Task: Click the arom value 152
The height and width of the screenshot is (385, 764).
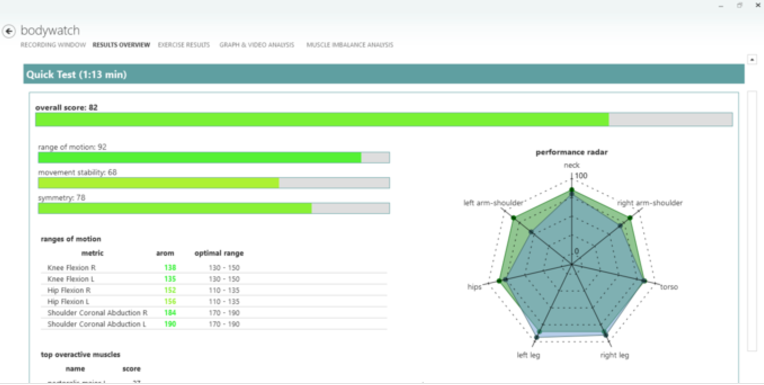Action: coord(170,290)
